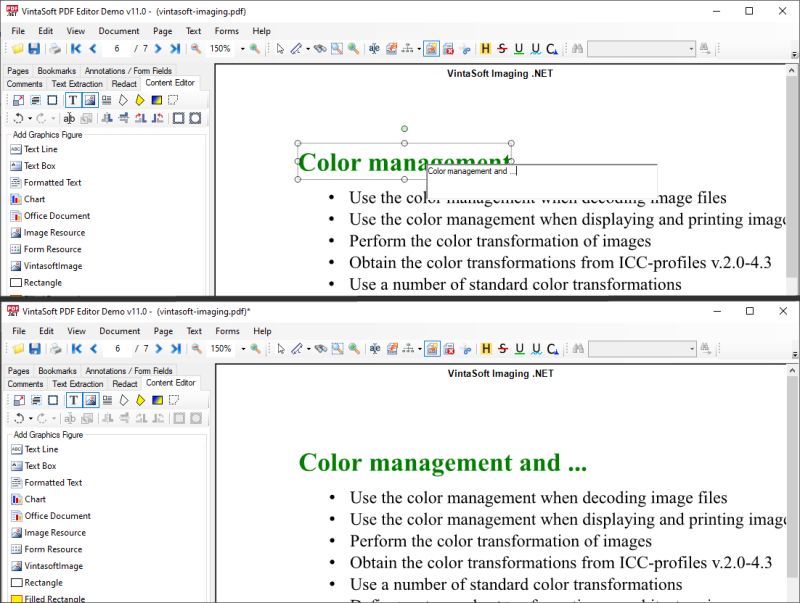Apply strikethrough using the S icon
The image size is (800, 603).
(x=500, y=48)
